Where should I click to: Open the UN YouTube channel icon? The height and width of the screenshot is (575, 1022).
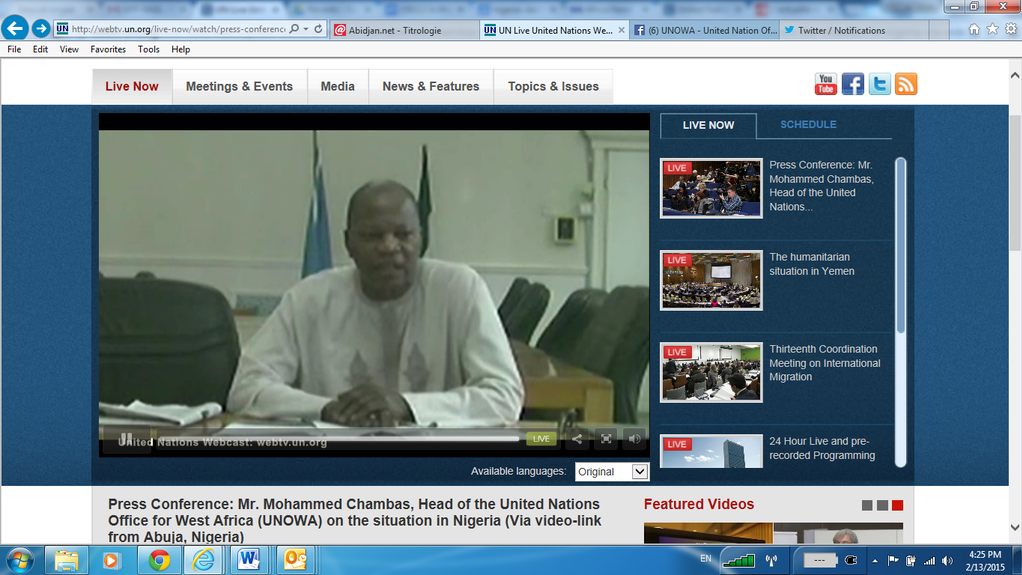coord(826,85)
